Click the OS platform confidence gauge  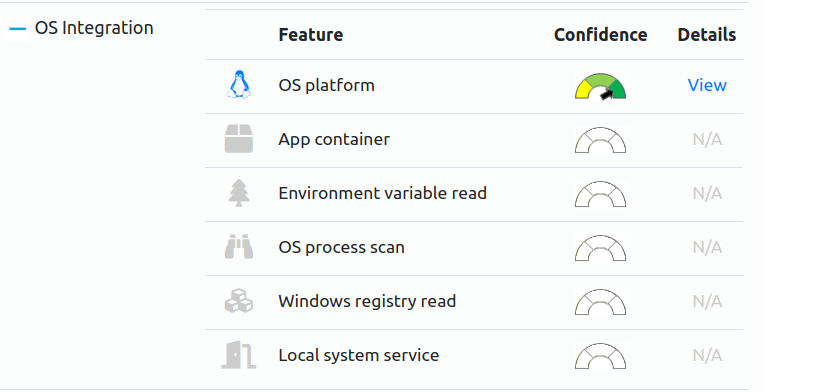(x=601, y=86)
